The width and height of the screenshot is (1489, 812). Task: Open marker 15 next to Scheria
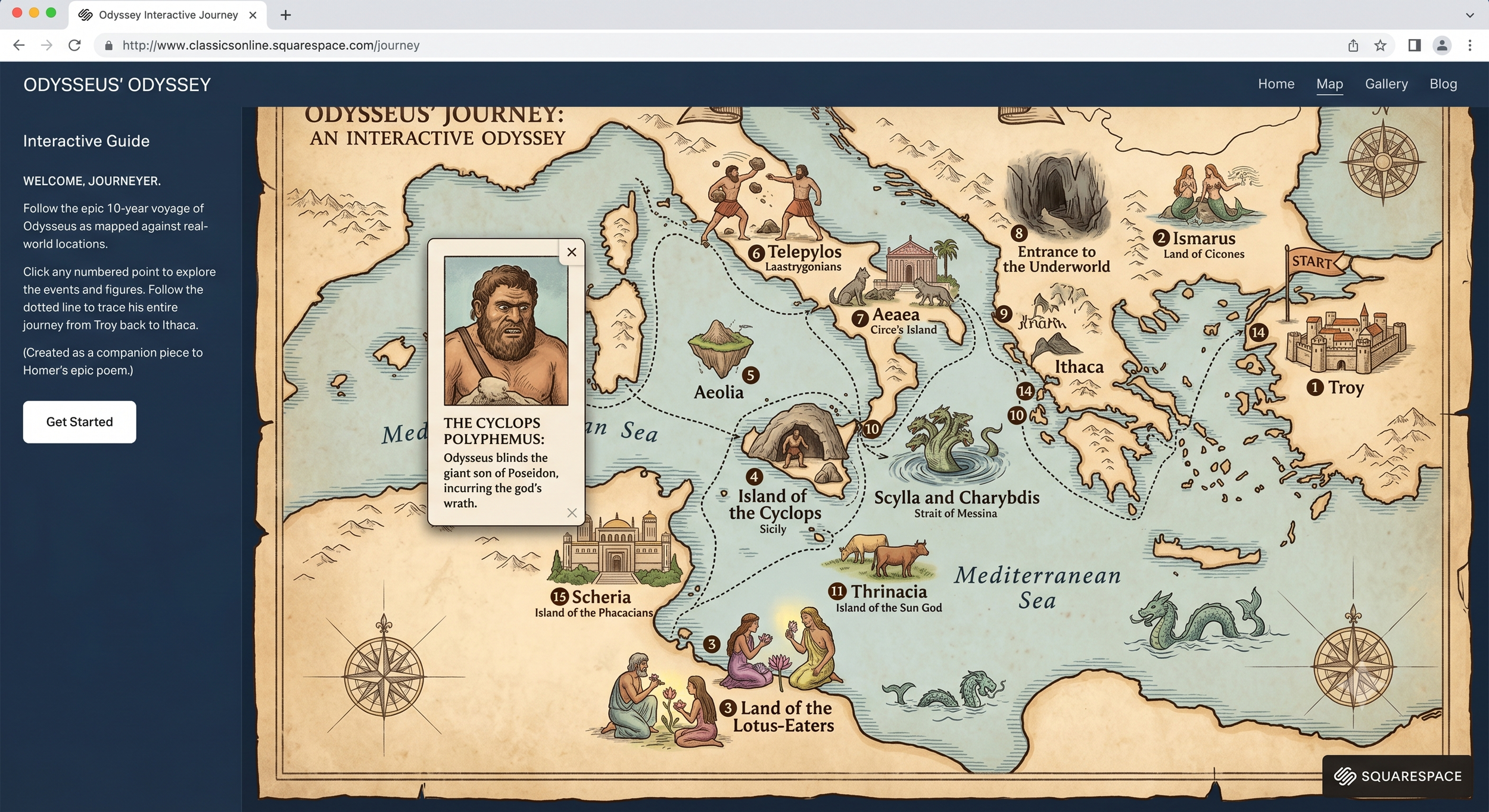(x=559, y=596)
